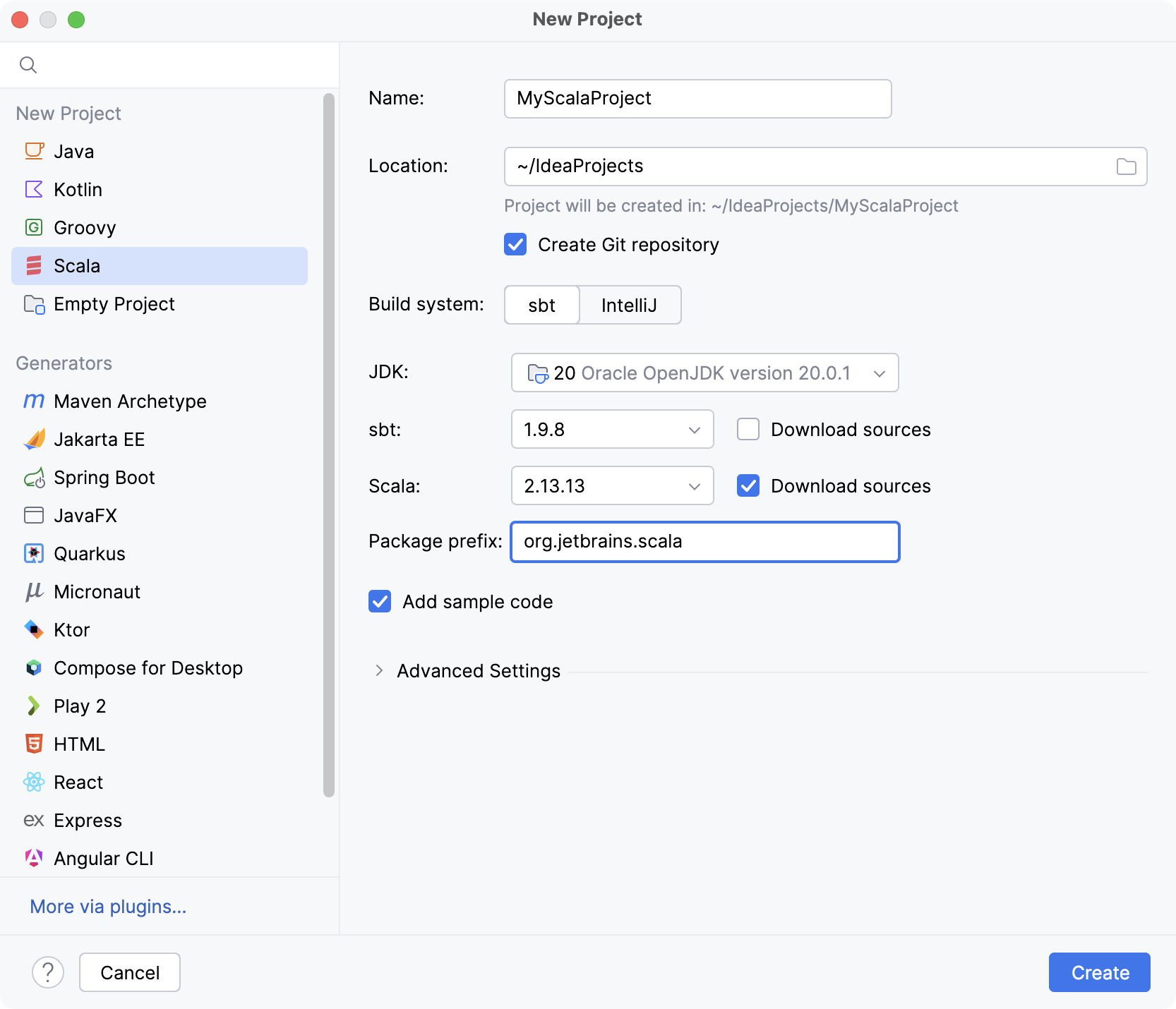Screen dimensions: 1176x1009
Task: Choose the Spring Boot icon
Action: [34, 478]
